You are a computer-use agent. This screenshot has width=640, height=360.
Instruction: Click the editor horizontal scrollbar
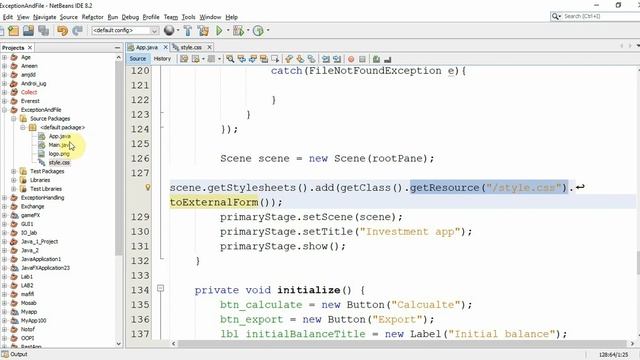(x=402, y=344)
